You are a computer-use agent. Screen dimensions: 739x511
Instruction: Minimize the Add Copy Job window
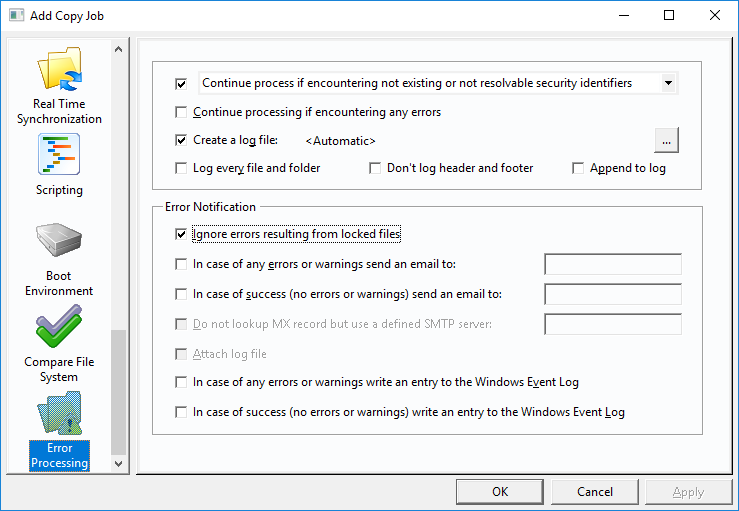coord(624,15)
